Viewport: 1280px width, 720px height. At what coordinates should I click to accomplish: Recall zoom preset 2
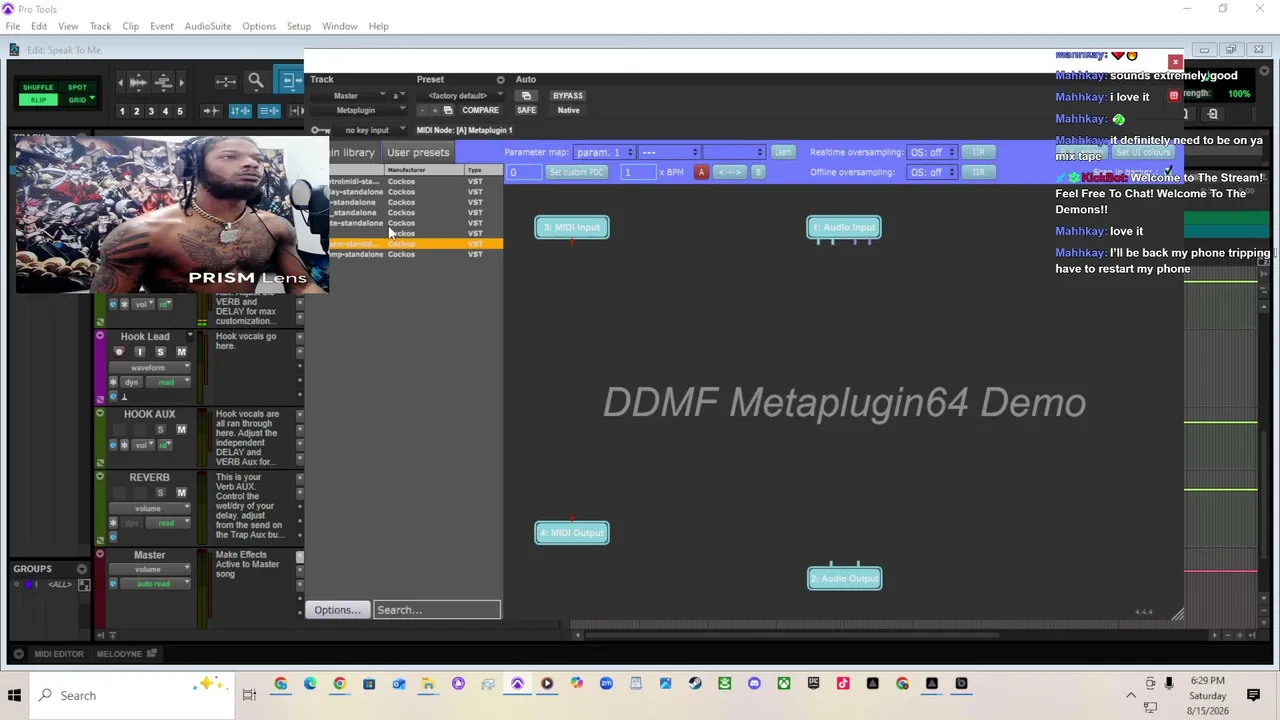click(137, 111)
